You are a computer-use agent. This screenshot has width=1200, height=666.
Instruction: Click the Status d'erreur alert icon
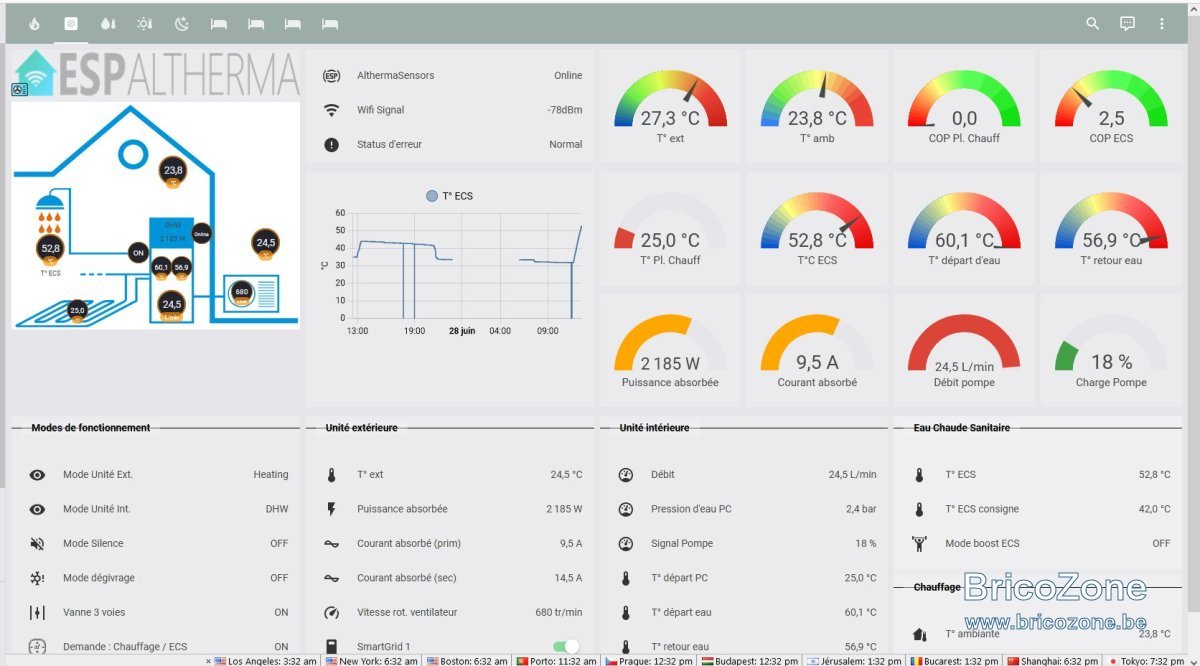pos(332,144)
